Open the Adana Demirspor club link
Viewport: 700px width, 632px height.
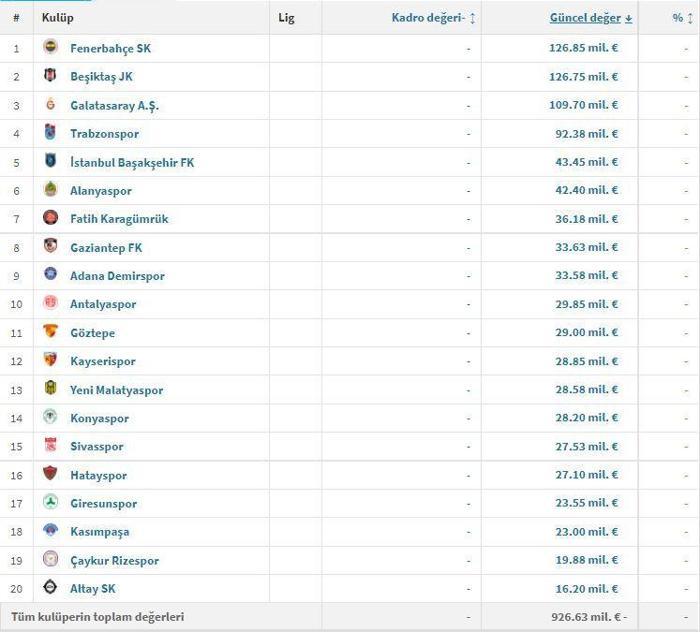117,276
